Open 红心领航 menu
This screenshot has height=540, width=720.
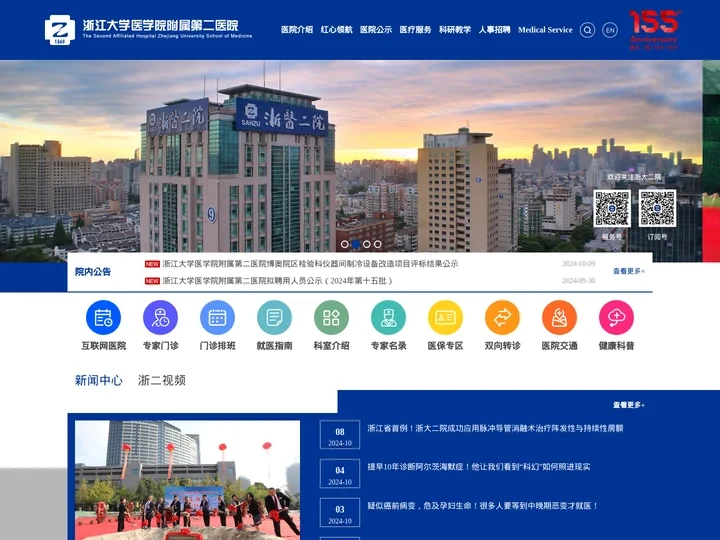pyautogui.click(x=337, y=30)
